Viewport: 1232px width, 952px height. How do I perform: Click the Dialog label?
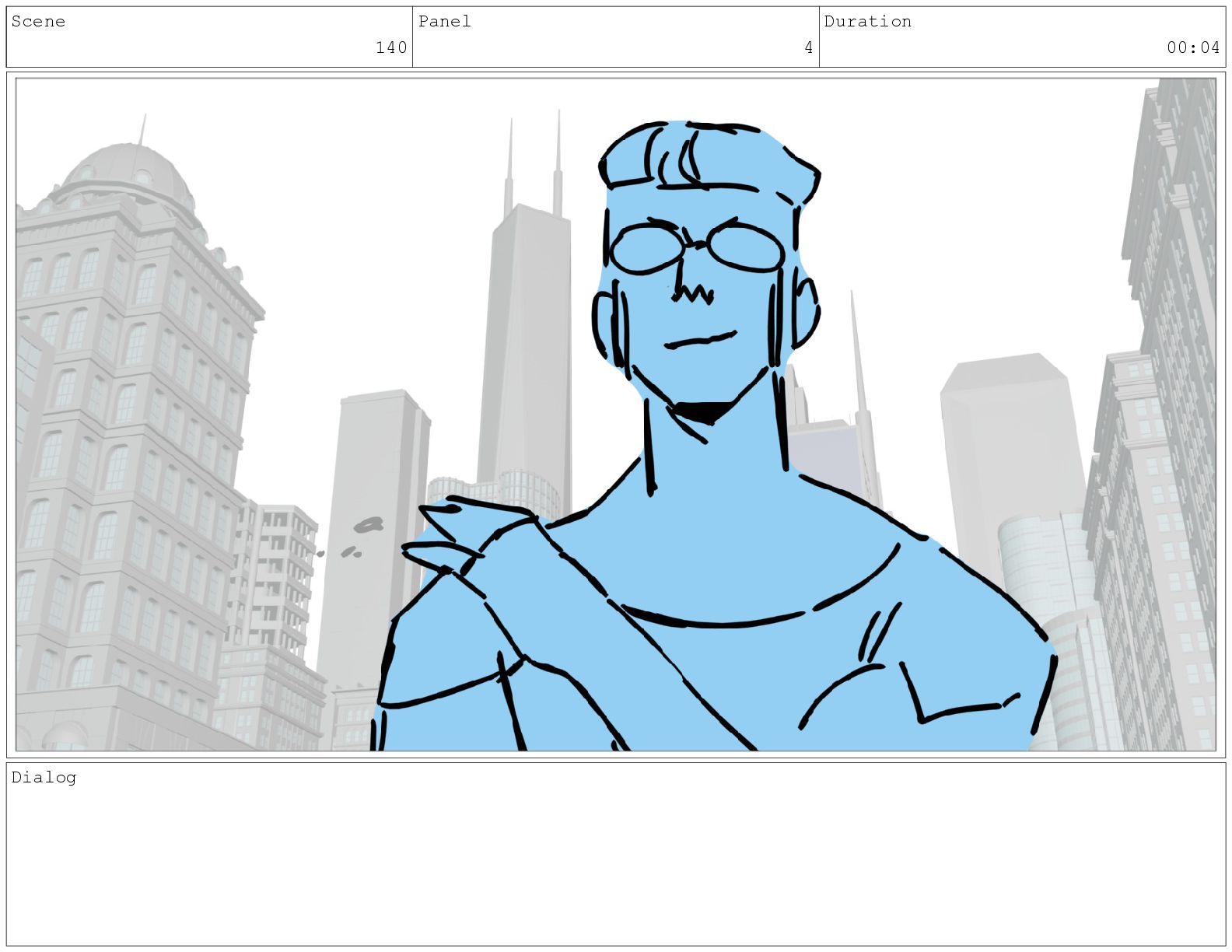pos(44,777)
